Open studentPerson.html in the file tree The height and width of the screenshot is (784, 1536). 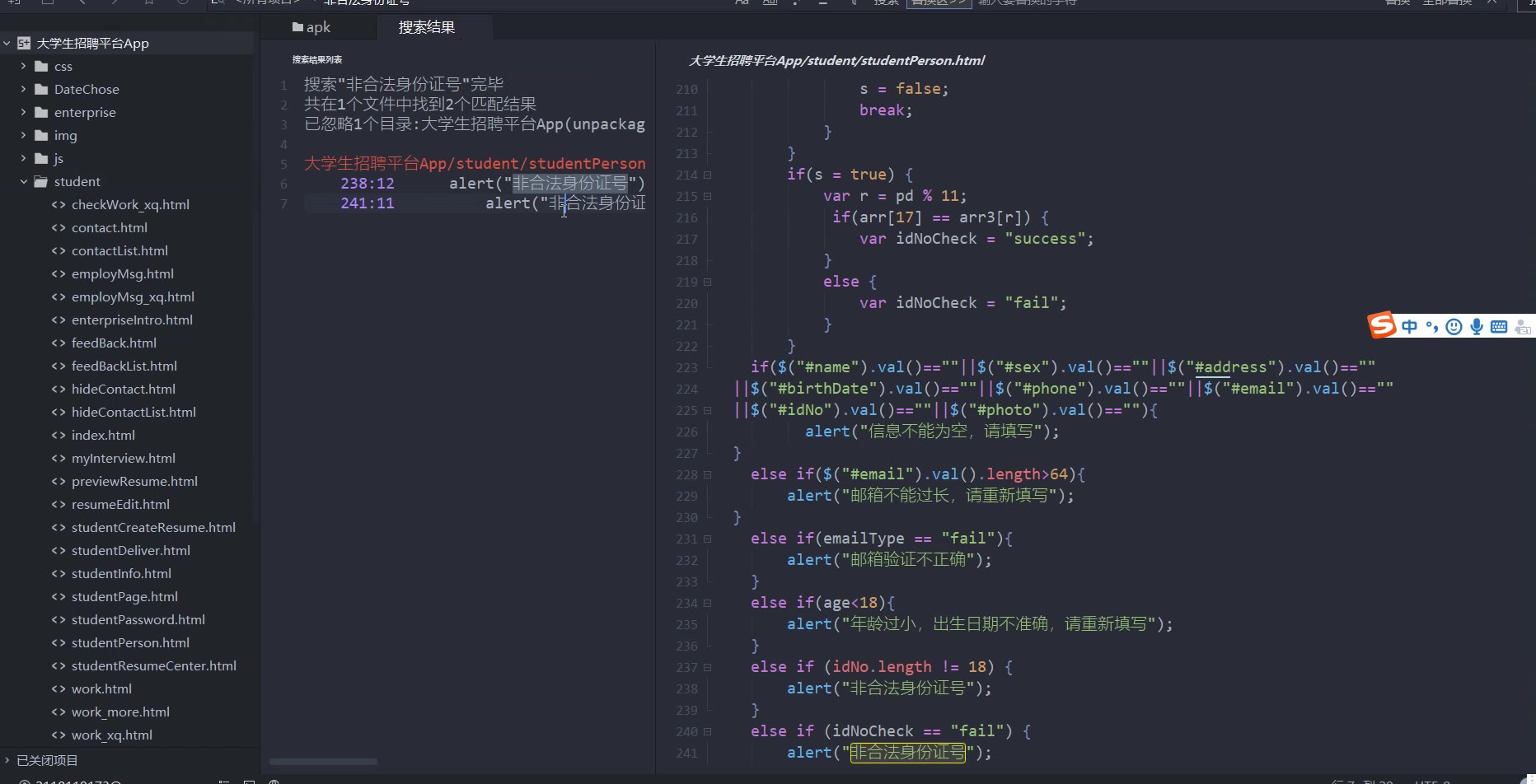click(130, 642)
